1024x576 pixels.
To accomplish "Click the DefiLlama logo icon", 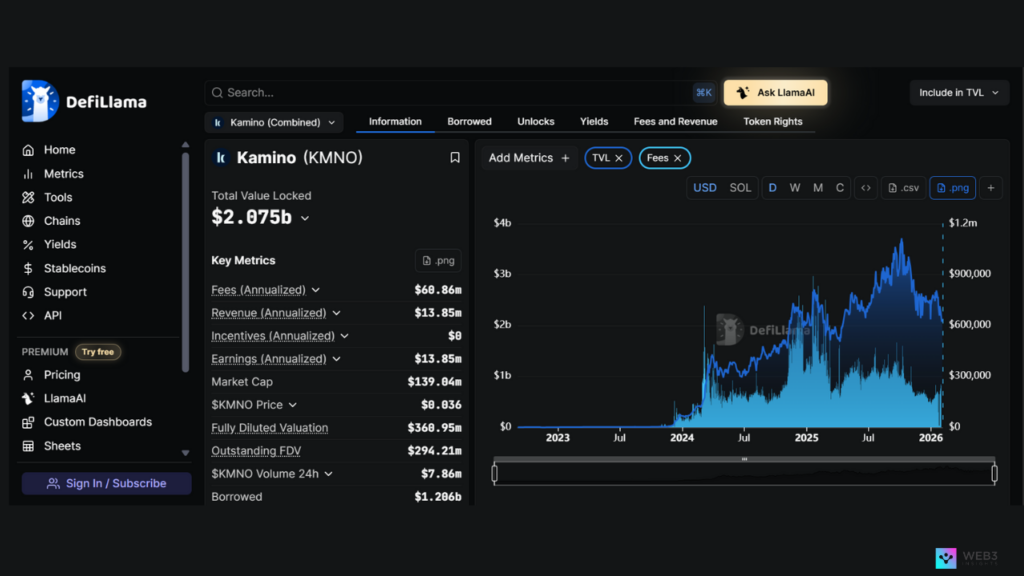I will (x=40, y=101).
